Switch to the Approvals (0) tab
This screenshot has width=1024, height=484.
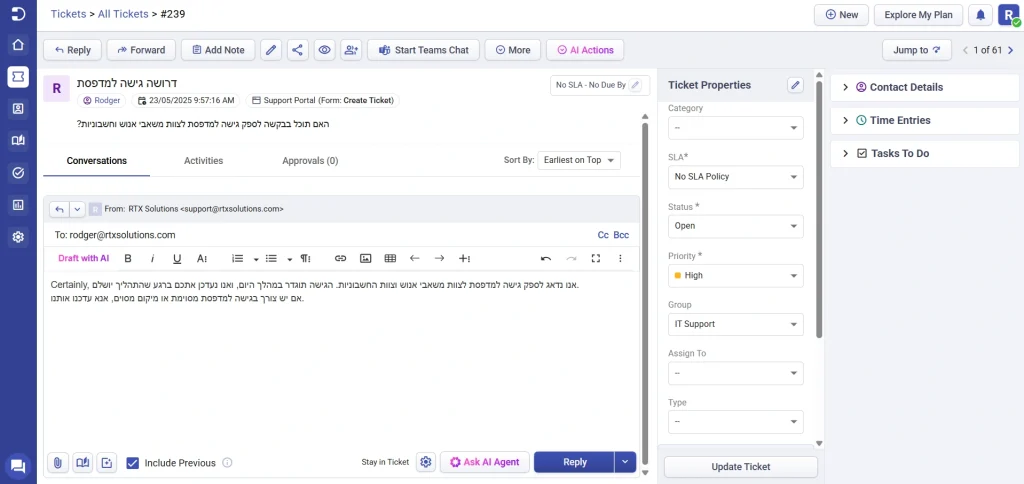(x=310, y=161)
